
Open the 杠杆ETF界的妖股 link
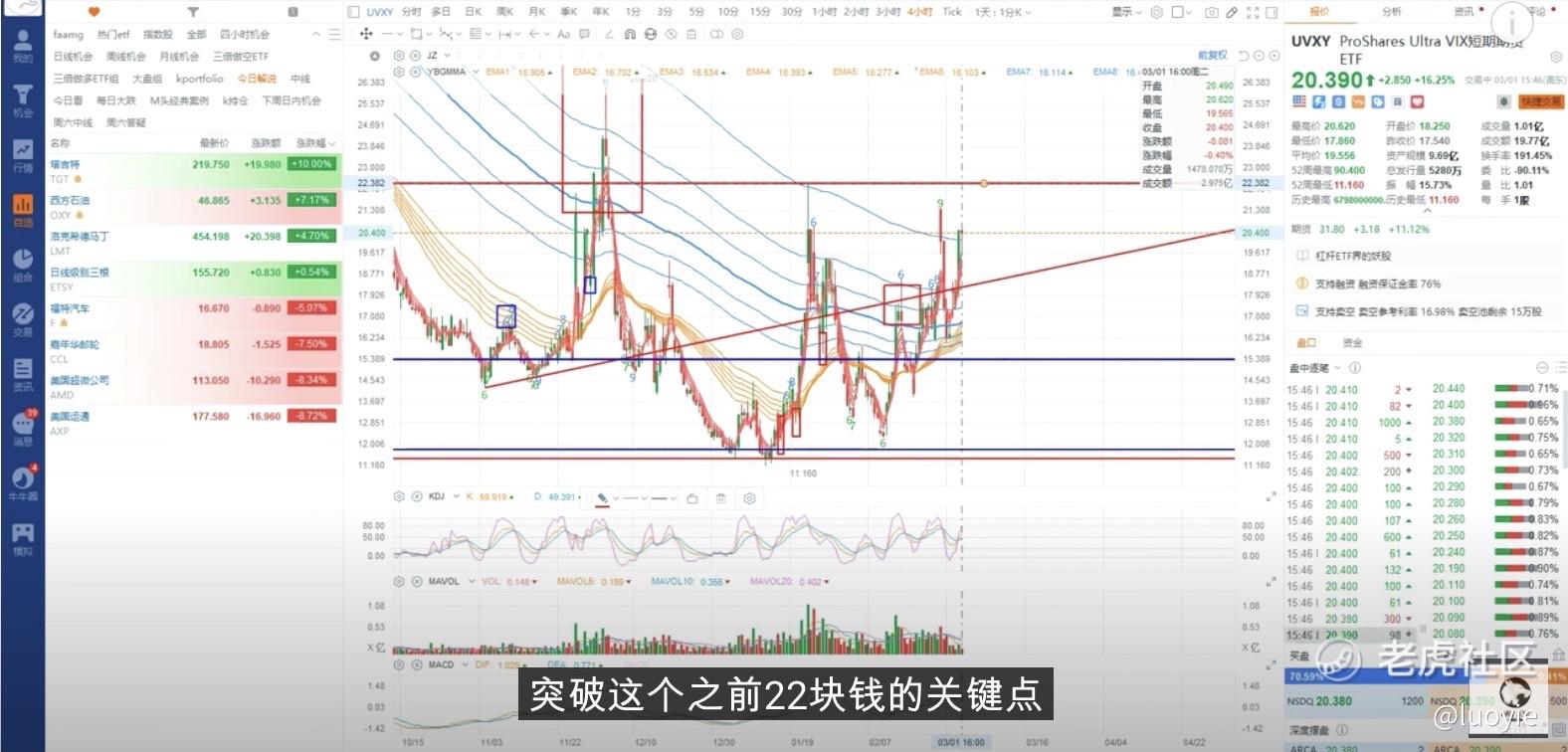click(1353, 256)
